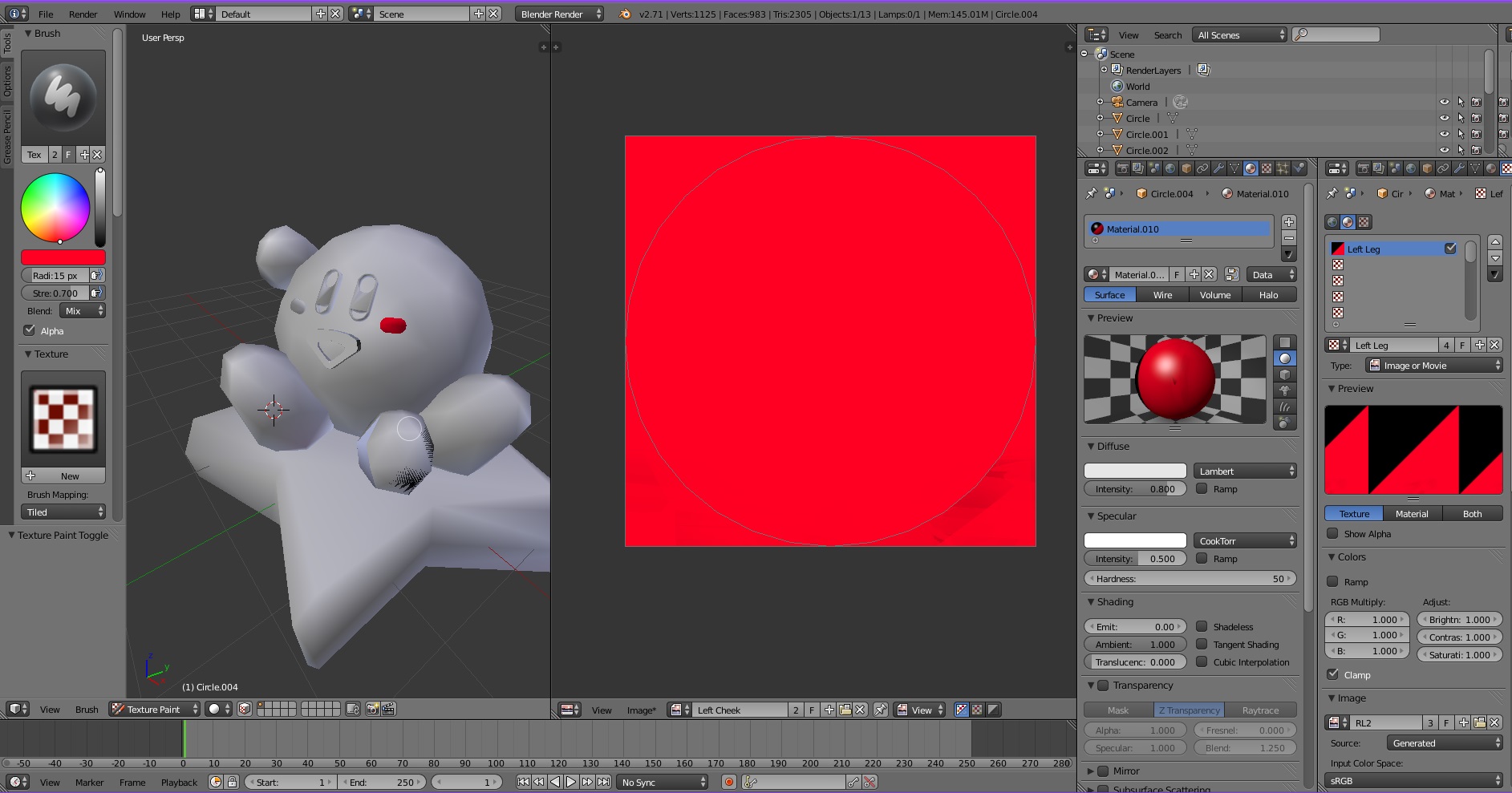Open texture Type Image or Movie dropdown
The height and width of the screenshot is (793, 1512).
tap(1433, 365)
